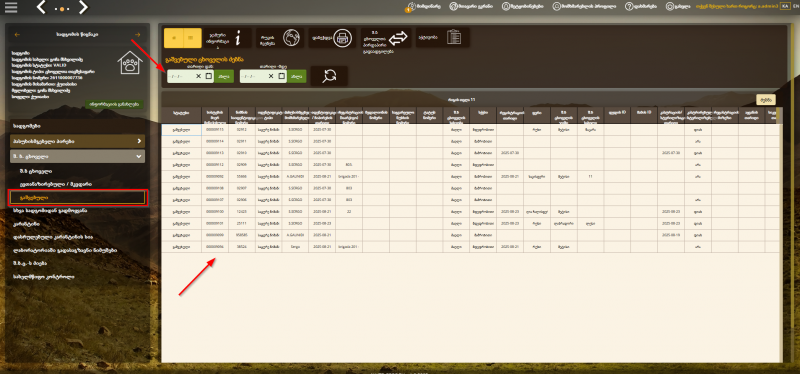The height and width of the screenshot is (374, 800).
Task: Select the highlighted submenu item in sidebar
Action: (78, 197)
